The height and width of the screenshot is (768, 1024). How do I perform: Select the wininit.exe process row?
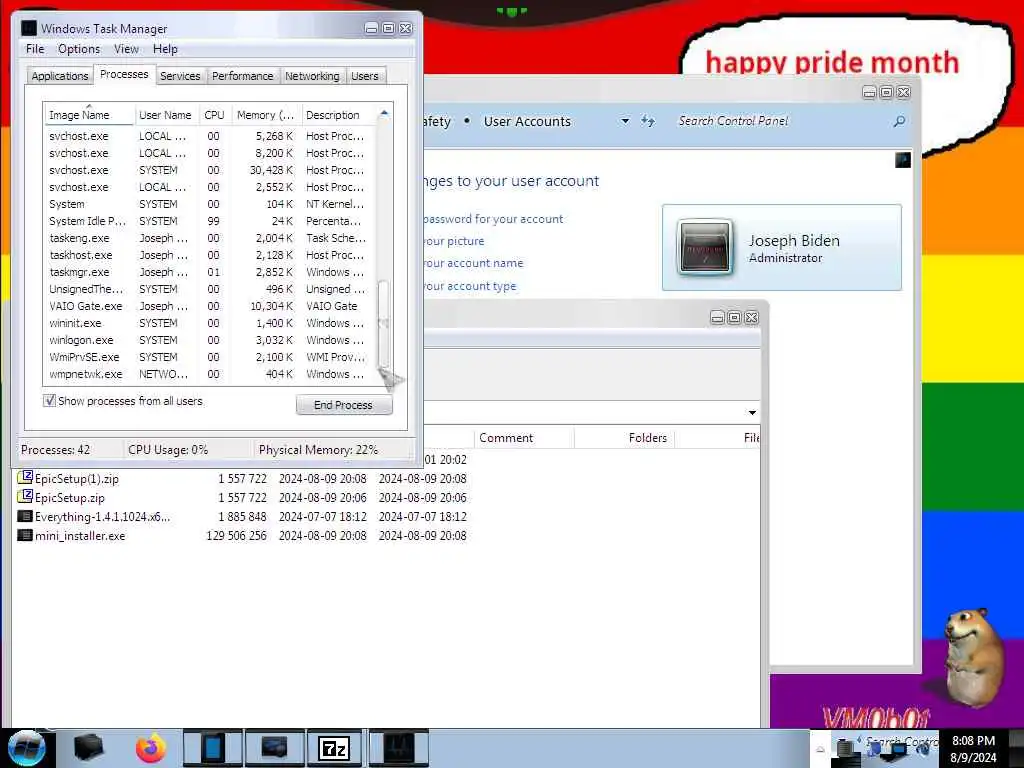210,323
